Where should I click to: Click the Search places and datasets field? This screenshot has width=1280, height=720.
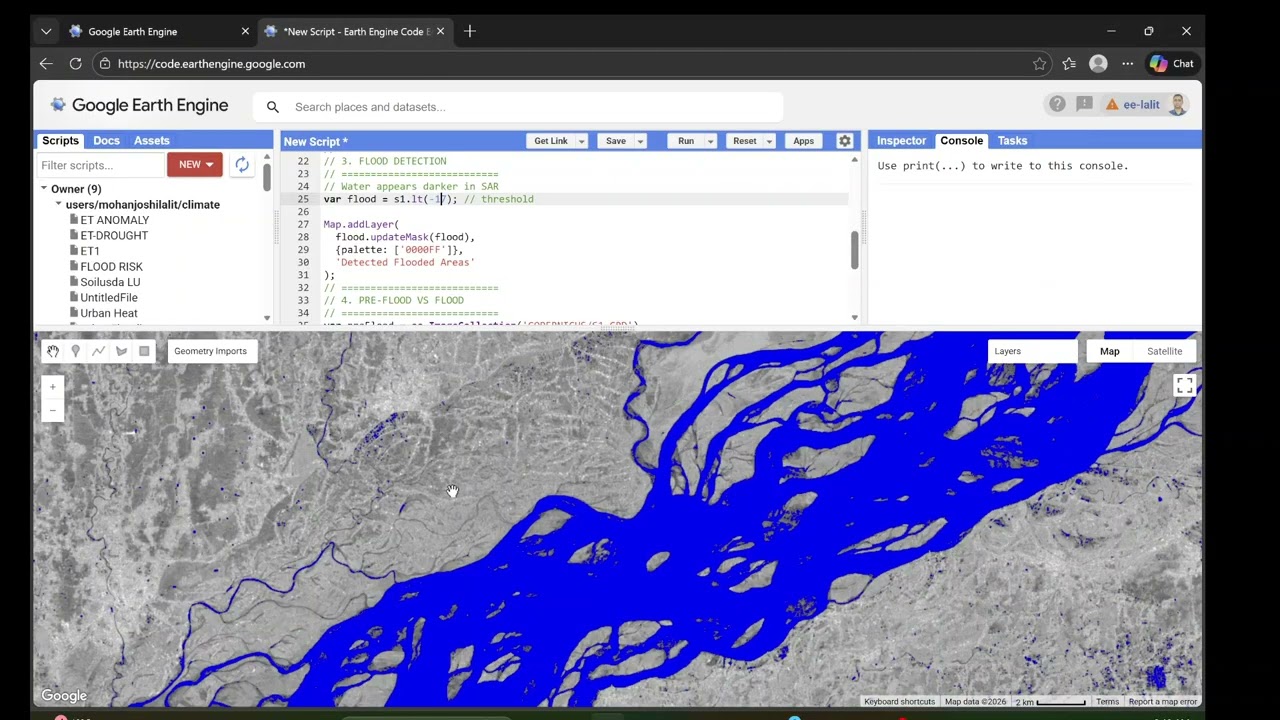point(518,107)
